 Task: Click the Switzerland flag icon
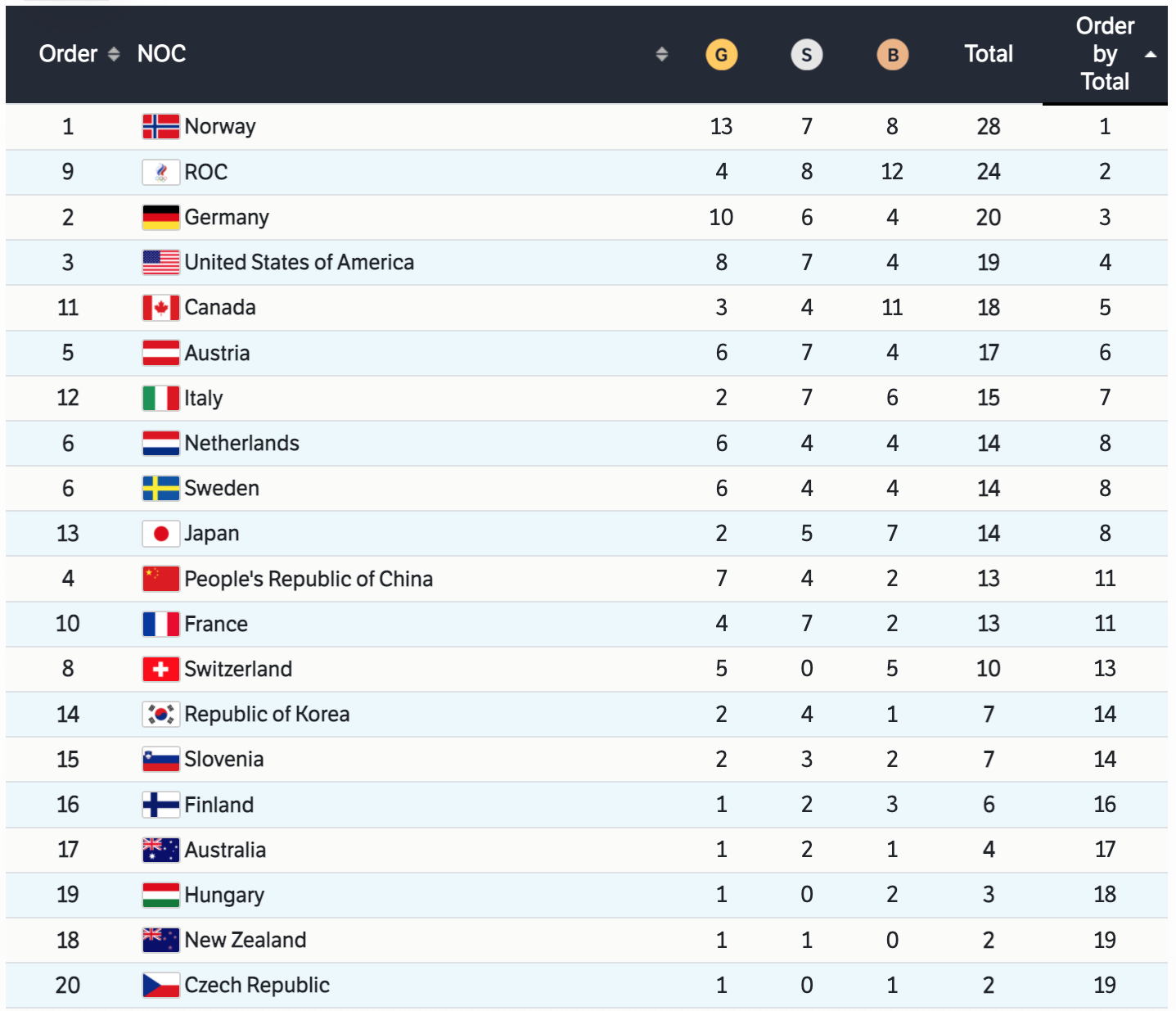click(x=160, y=670)
